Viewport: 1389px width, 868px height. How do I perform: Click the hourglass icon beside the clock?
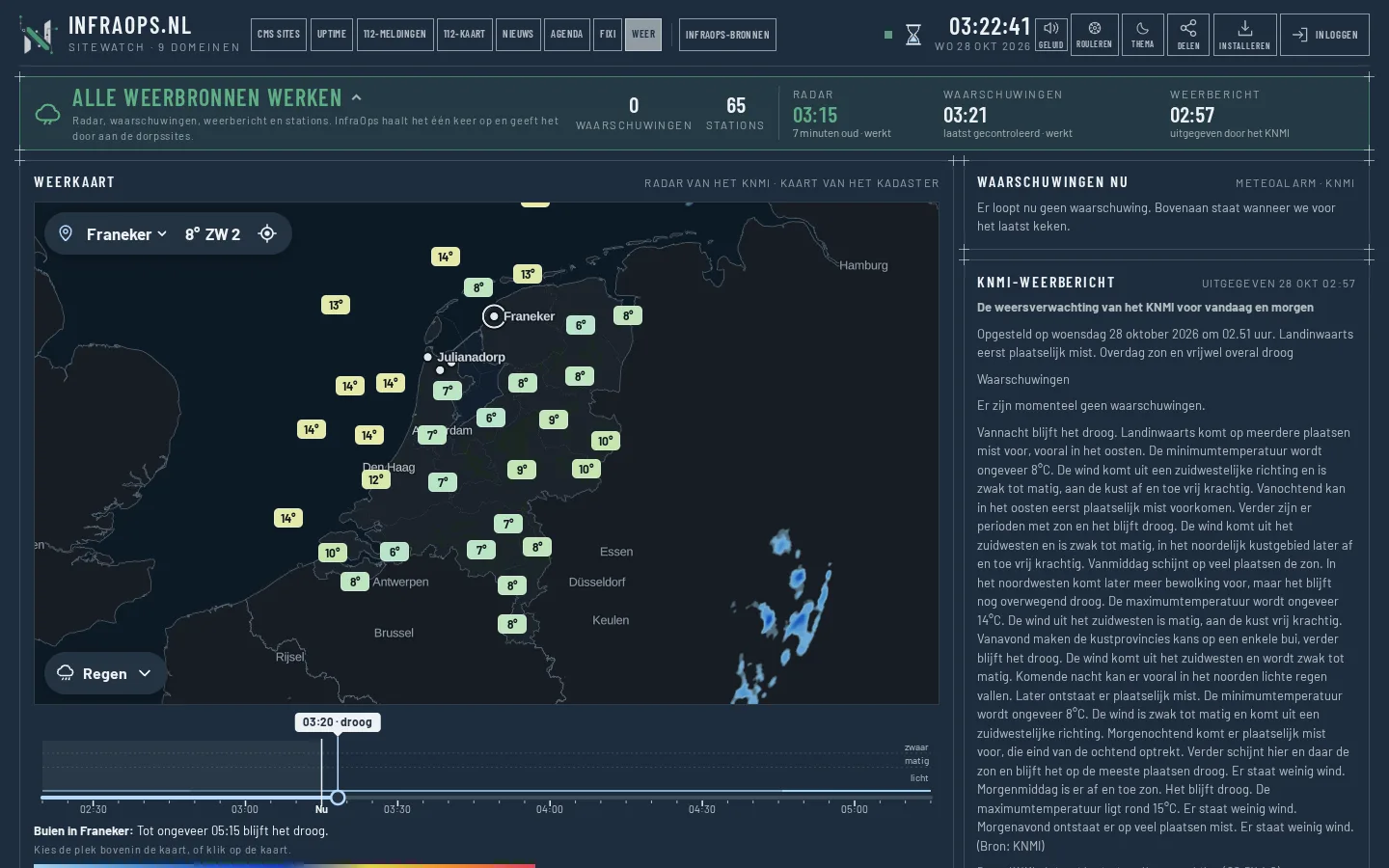click(x=912, y=36)
